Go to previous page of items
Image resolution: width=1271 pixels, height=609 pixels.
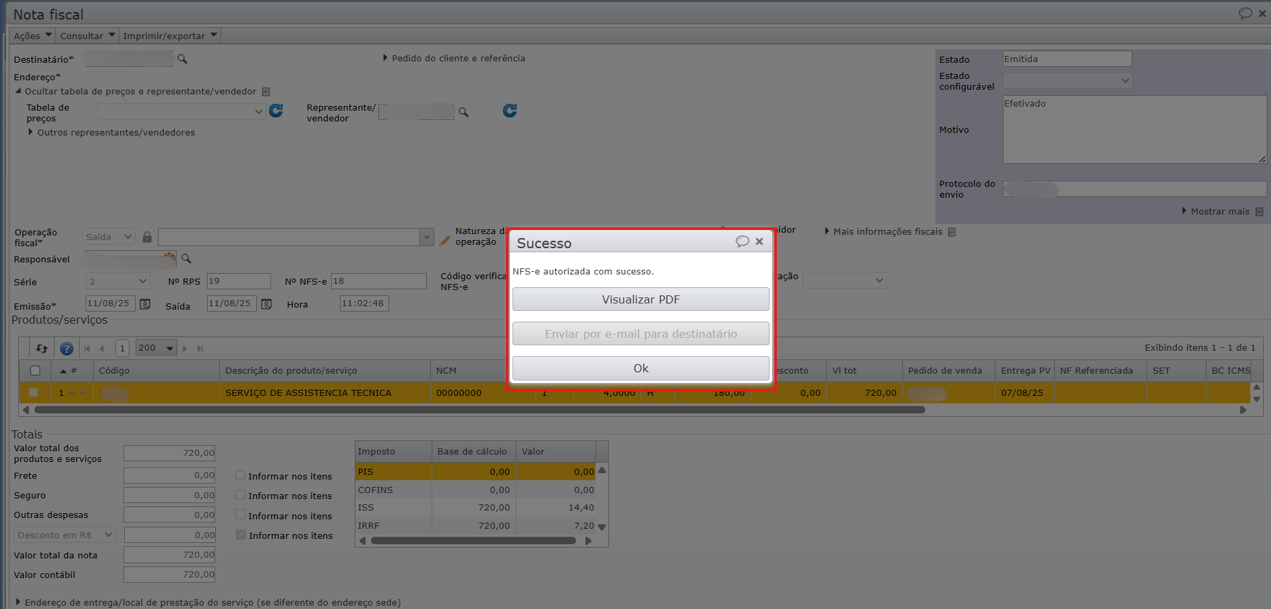(102, 348)
